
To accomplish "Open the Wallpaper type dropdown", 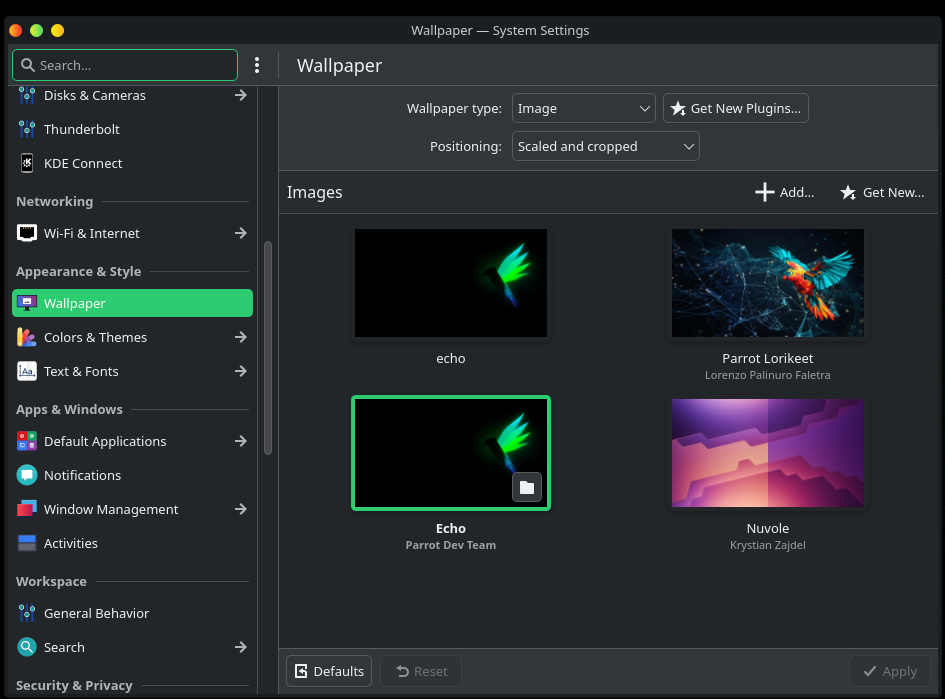I will tap(583, 108).
